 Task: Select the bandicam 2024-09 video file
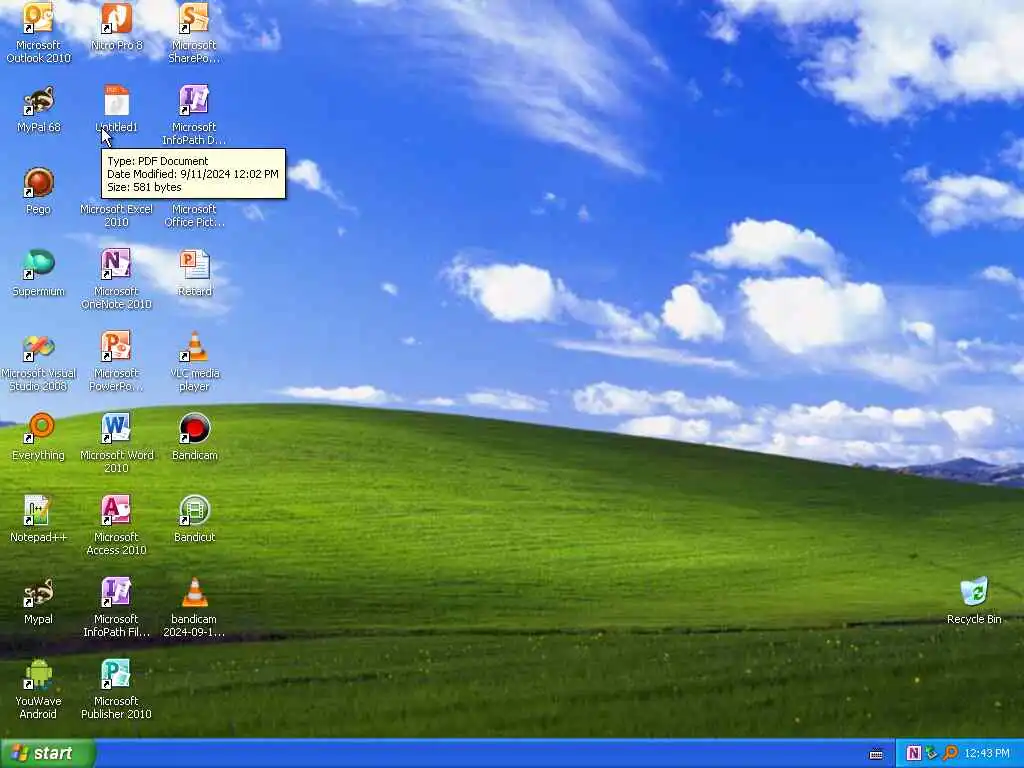pyautogui.click(x=195, y=593)
